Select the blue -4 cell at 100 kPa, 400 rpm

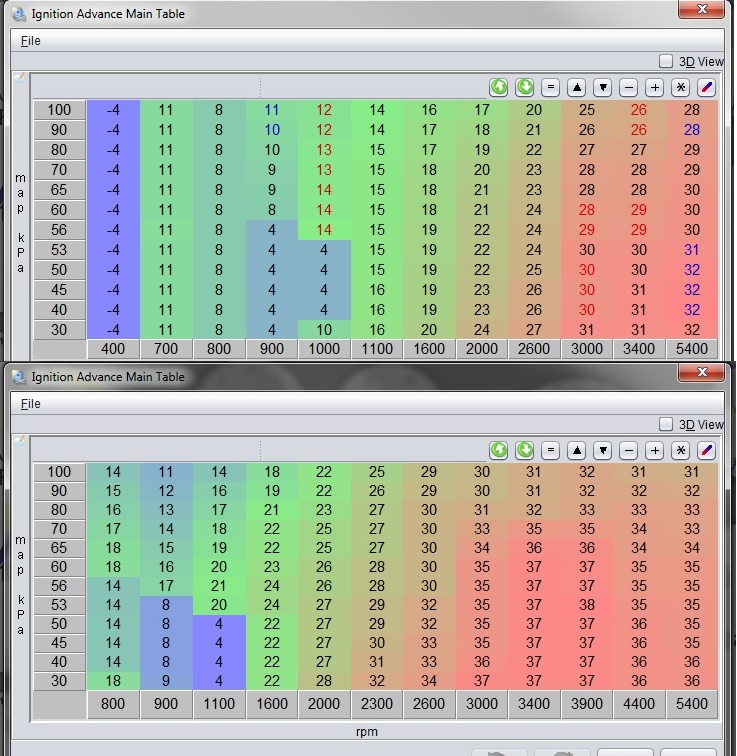tap(113, 110)
